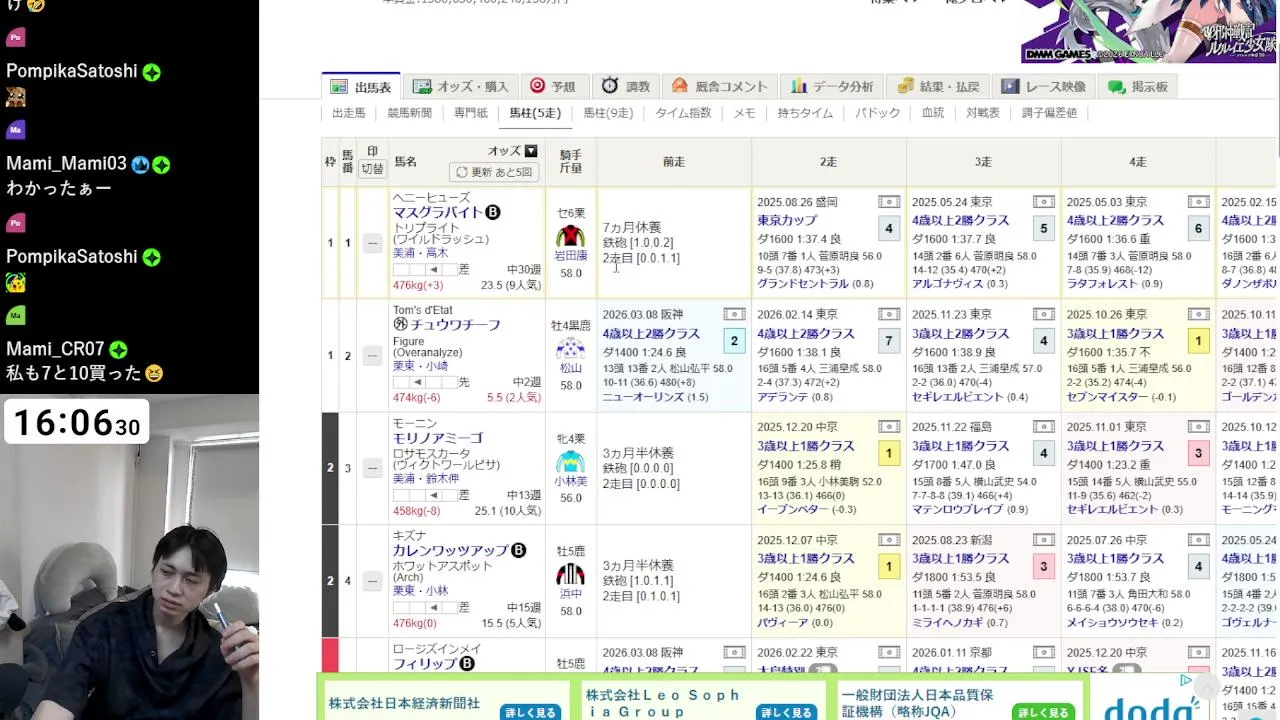
Task: Open the 結果・払戻 tab
Action: click(x=940, y=87)
